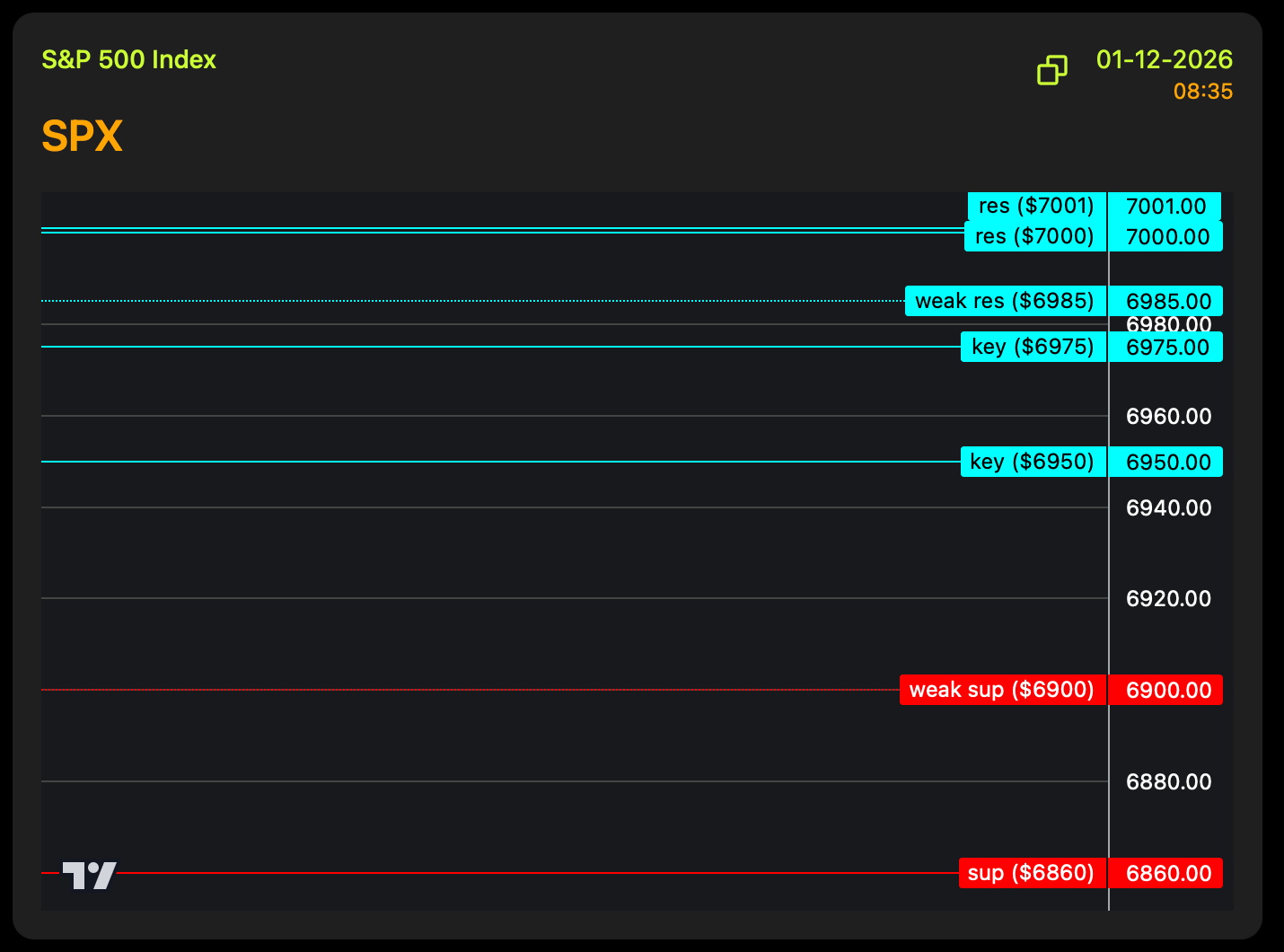Select the weak res ($6985) label
This screenshot has height=952, width=1284.
pos(1005,301)
